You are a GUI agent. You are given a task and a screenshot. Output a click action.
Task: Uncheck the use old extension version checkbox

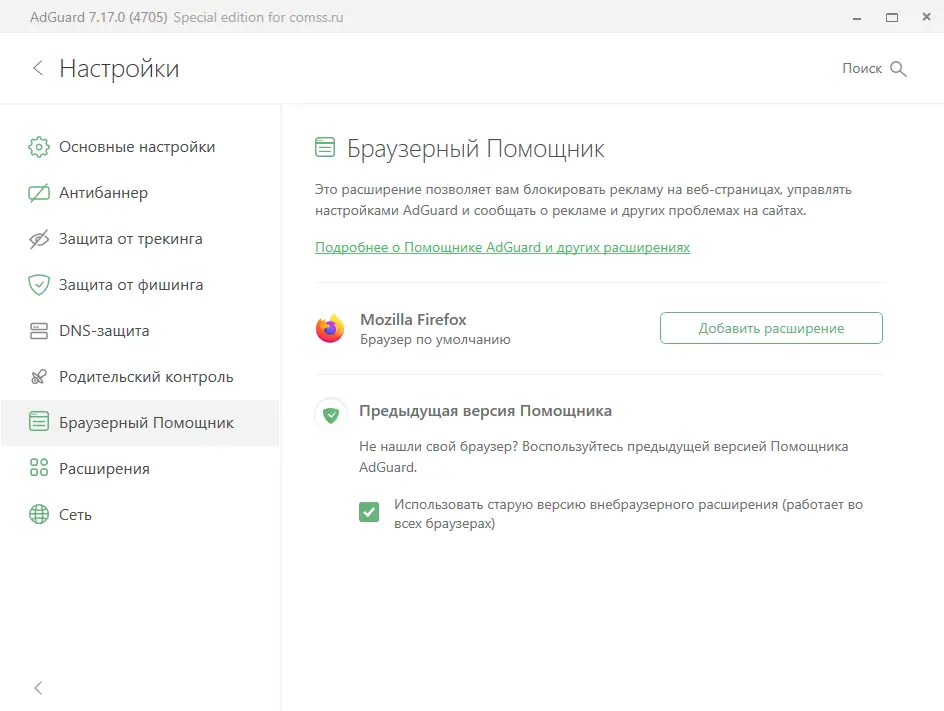[369, 512]
